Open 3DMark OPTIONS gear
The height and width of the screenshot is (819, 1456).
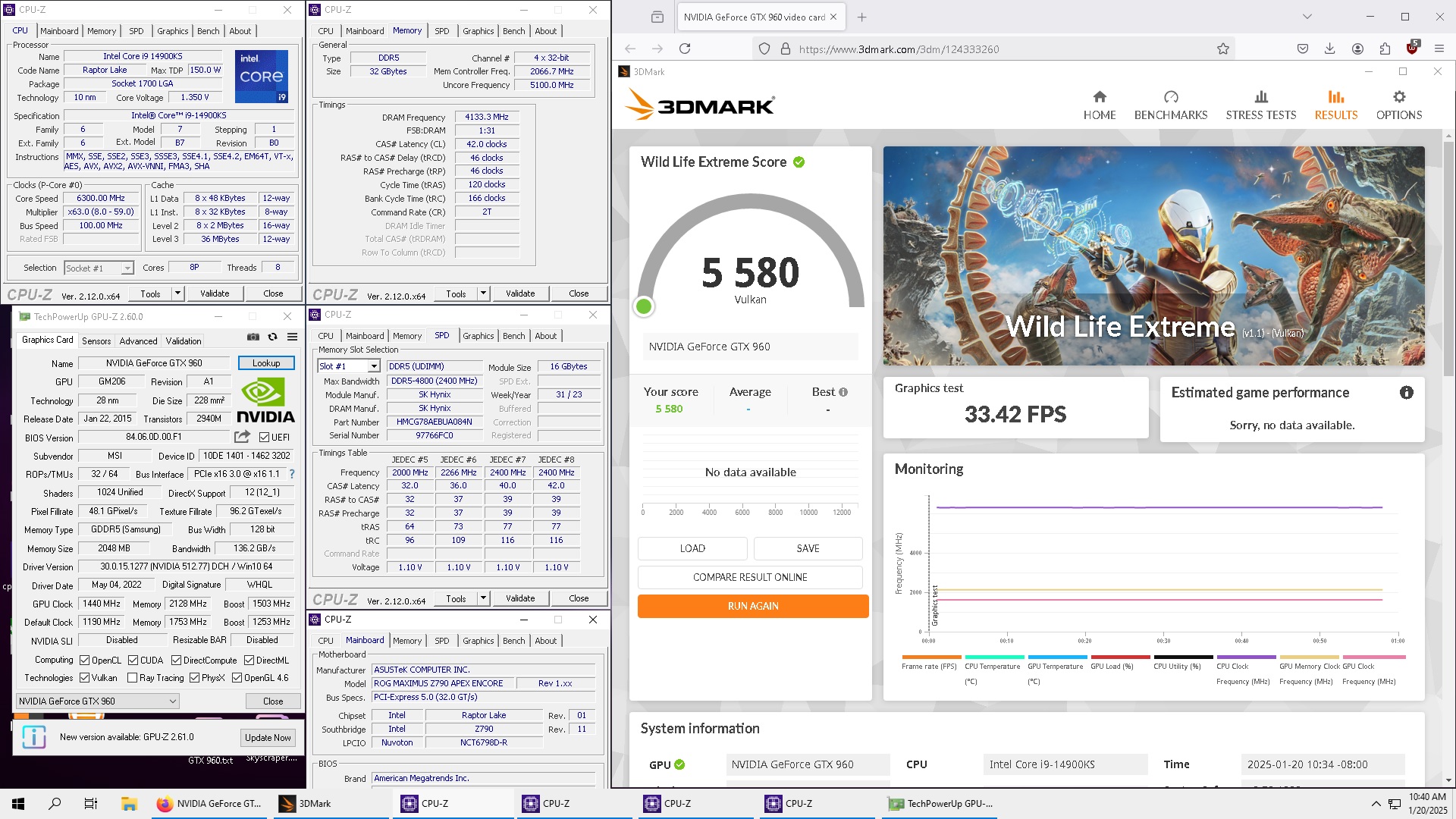pyautogui.click(x=1399, y=105)
